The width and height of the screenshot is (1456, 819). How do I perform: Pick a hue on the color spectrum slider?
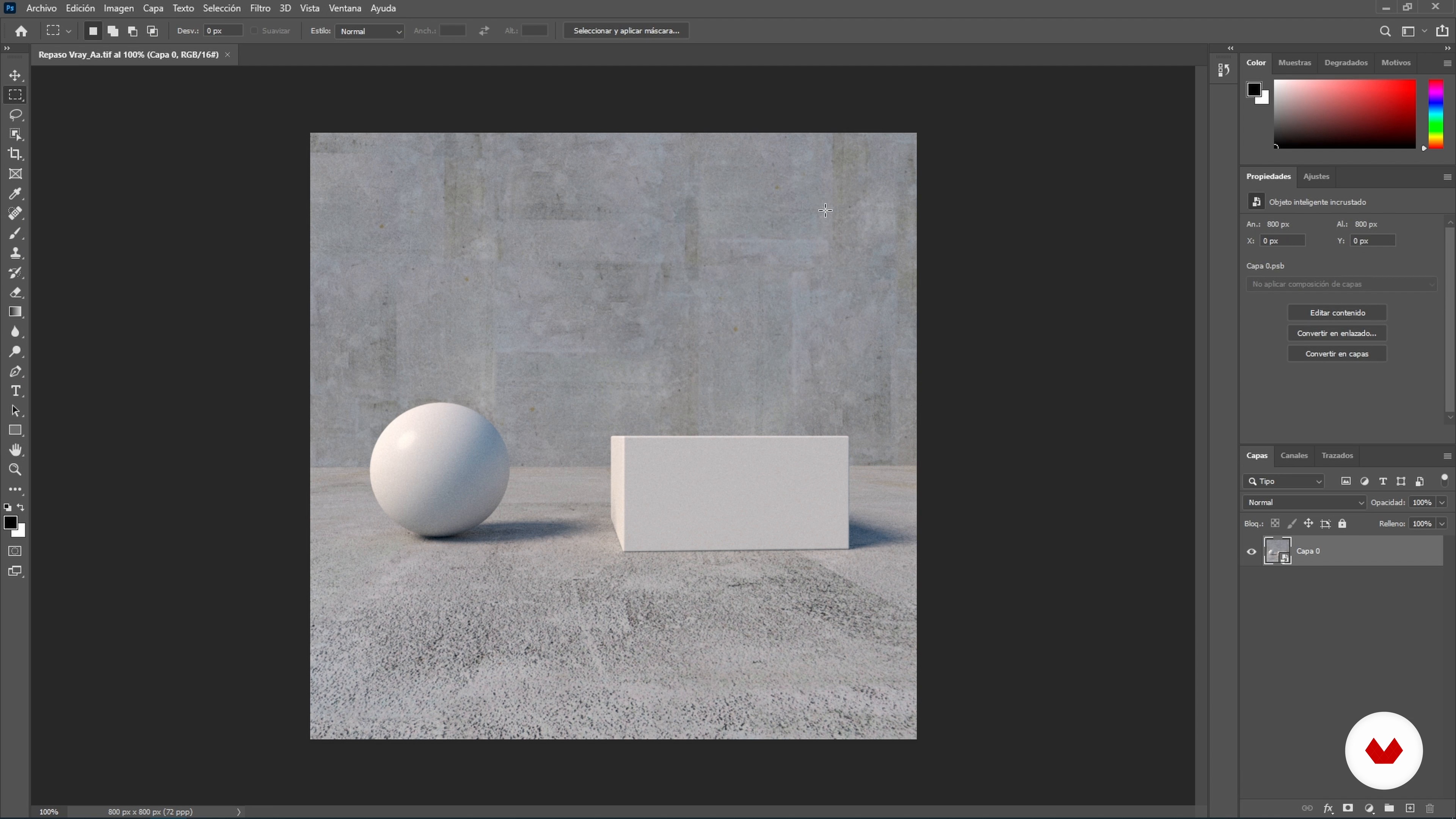click(x=1436, y=114)
